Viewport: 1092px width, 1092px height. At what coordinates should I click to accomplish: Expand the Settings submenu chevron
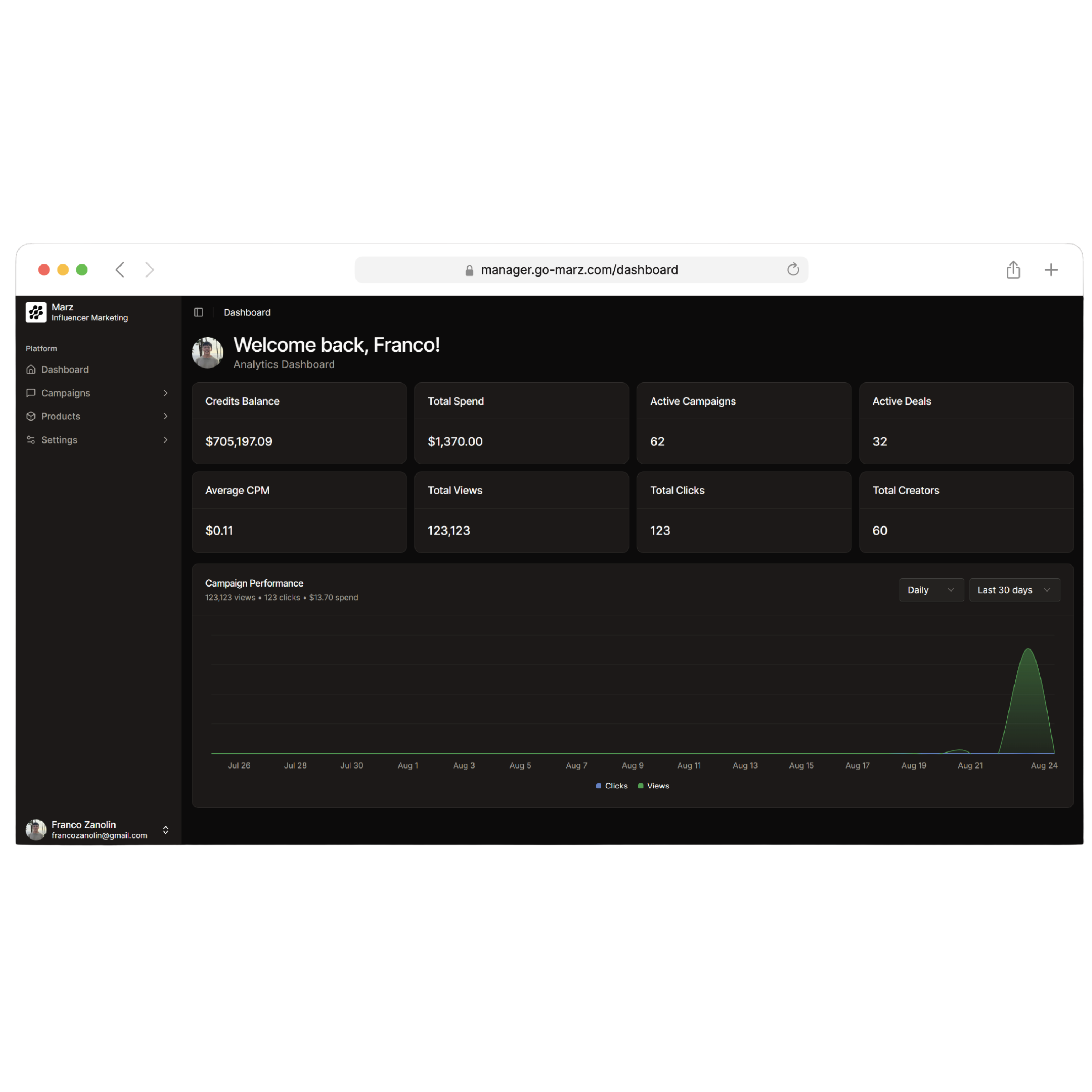tap(166, 440)
